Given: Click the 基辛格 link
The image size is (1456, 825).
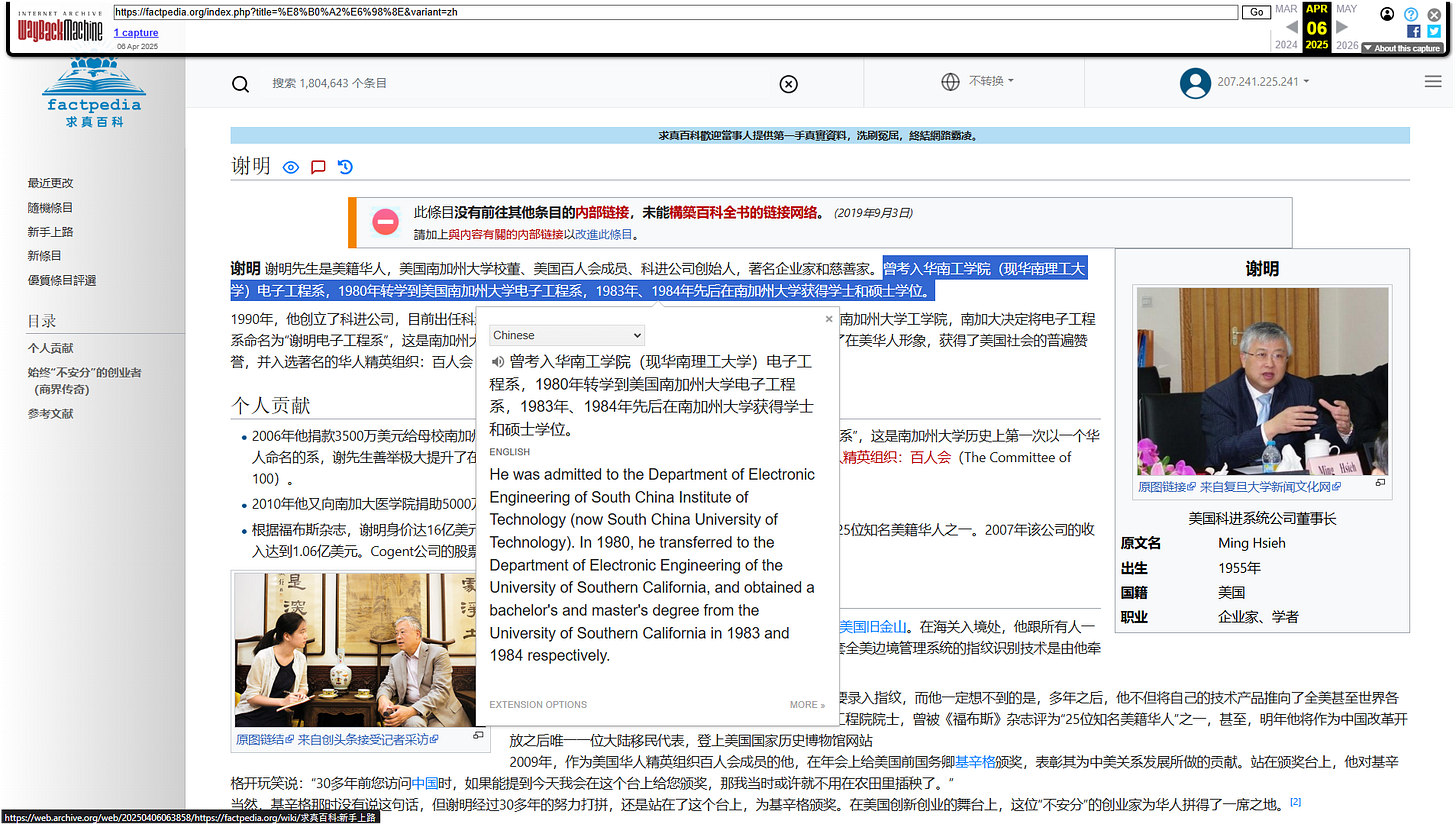Looking at the screenshot, I should [x=977, y=762].
